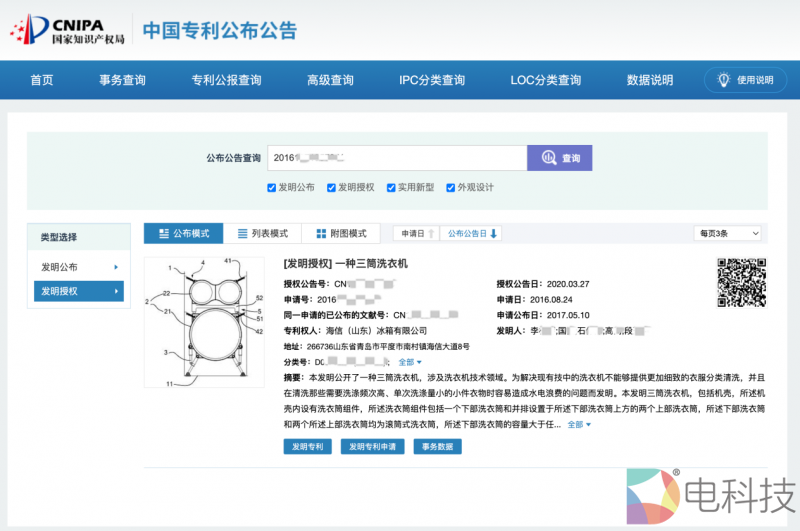
Task: Click the 事务数据 button
Action: 437,447
